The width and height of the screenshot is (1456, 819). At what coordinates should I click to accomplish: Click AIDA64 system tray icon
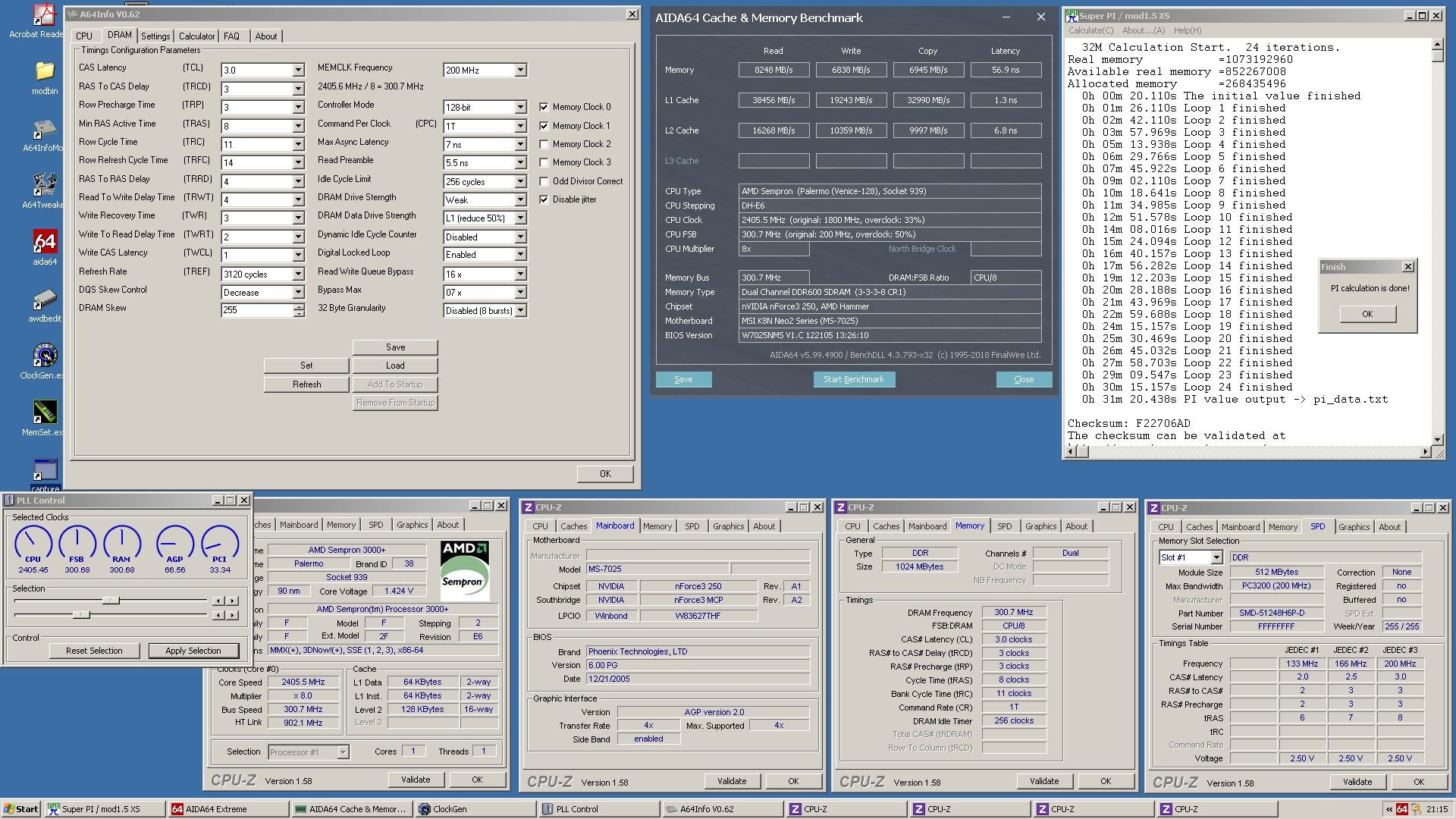[x=1402, y=809]
